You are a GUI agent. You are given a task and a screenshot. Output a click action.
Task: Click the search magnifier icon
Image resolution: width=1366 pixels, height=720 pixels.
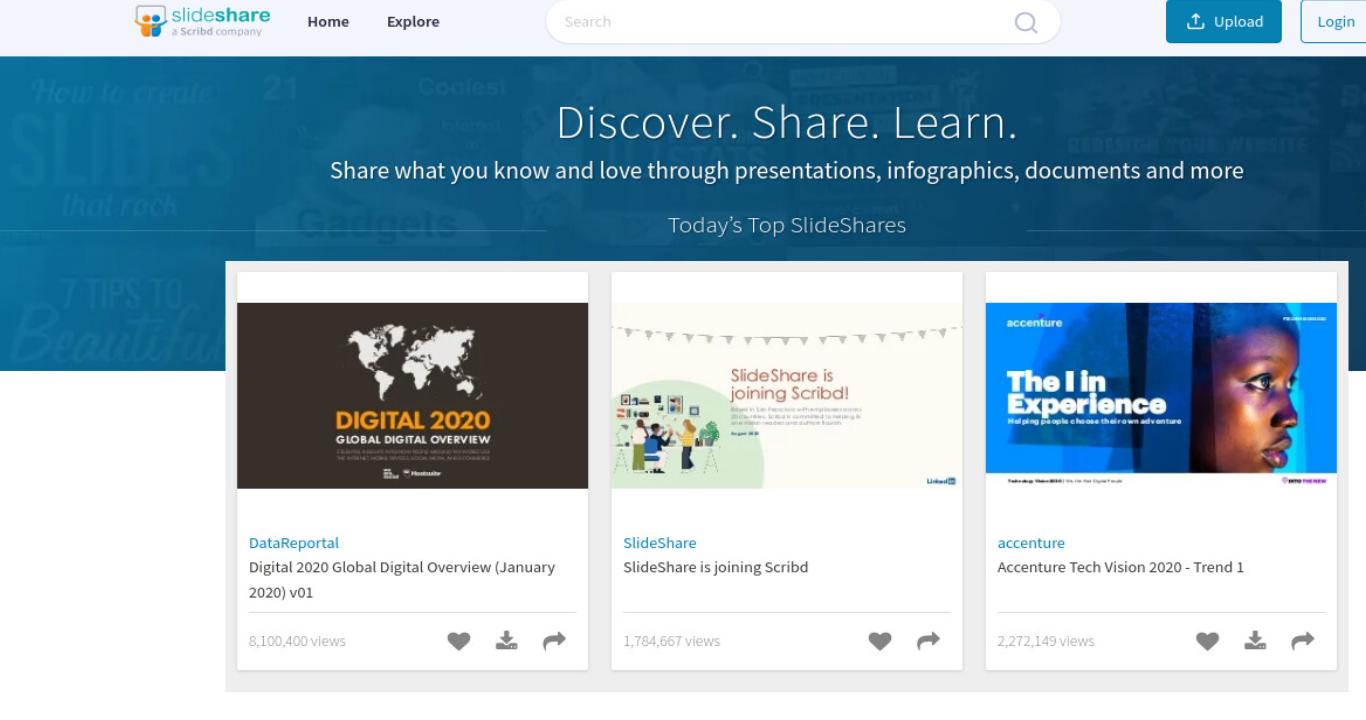point(1026,22)
